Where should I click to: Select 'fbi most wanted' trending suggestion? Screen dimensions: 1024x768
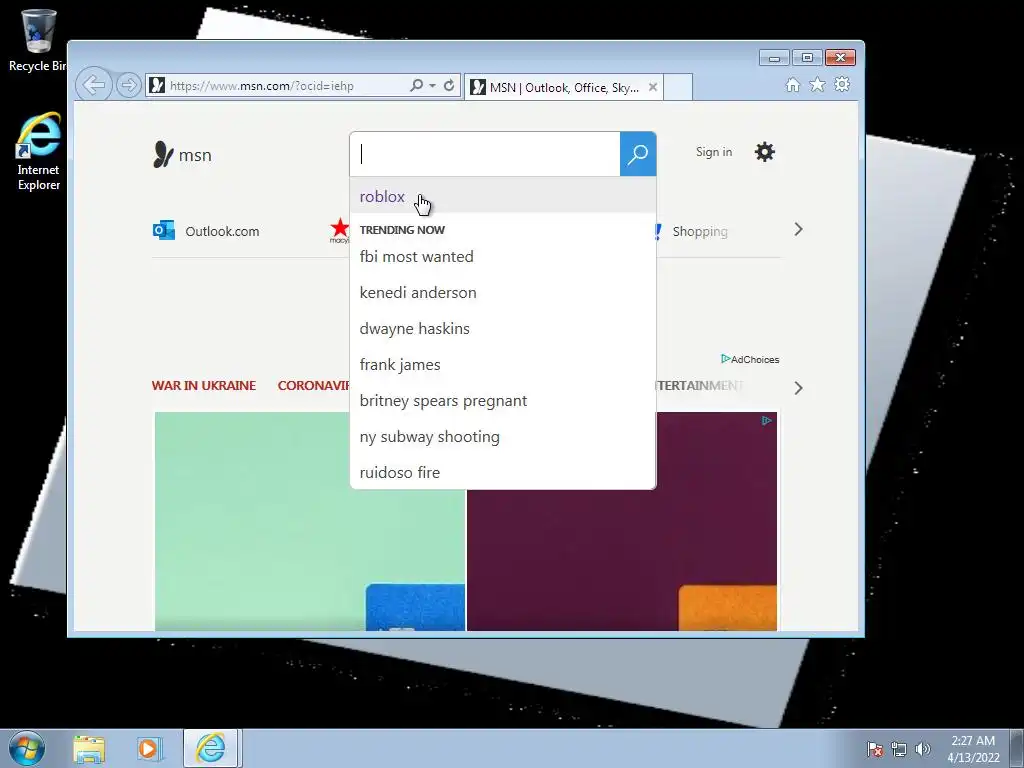(503, 257)
